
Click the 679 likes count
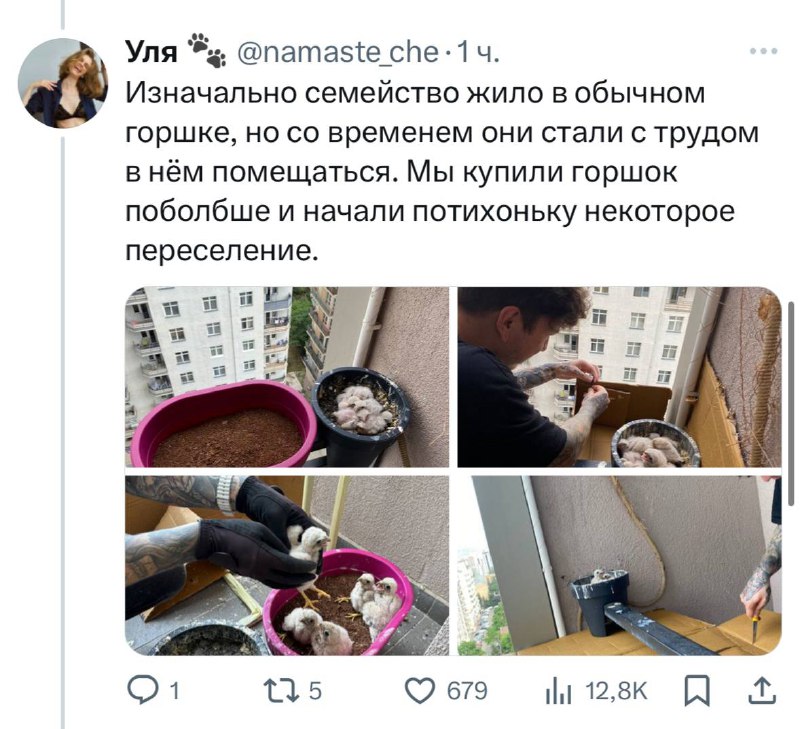pyautogui.click(x=467, y=691)
